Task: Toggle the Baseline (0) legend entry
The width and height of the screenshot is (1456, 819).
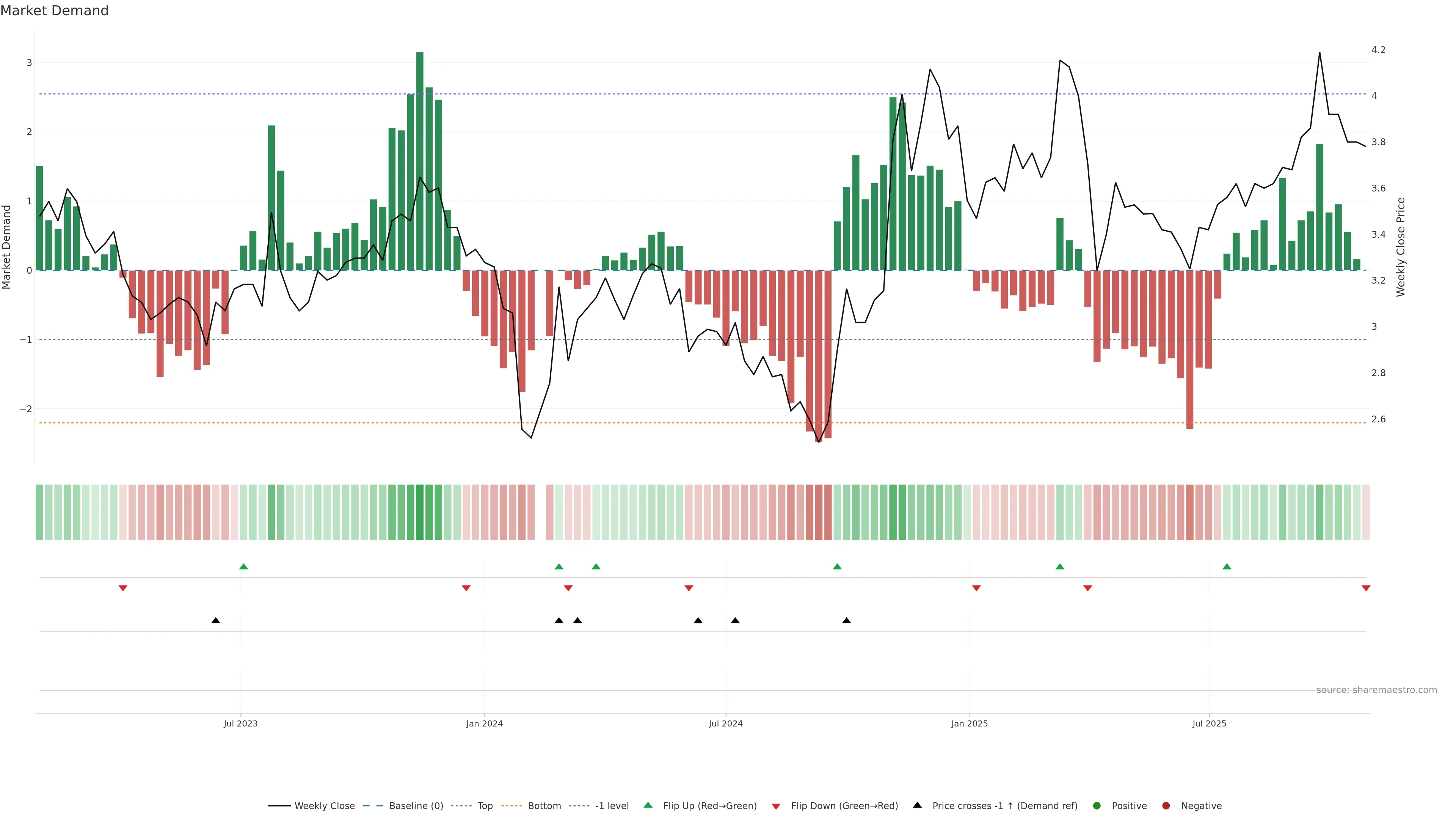Action: pyautogui.click(x=416, y=806)
